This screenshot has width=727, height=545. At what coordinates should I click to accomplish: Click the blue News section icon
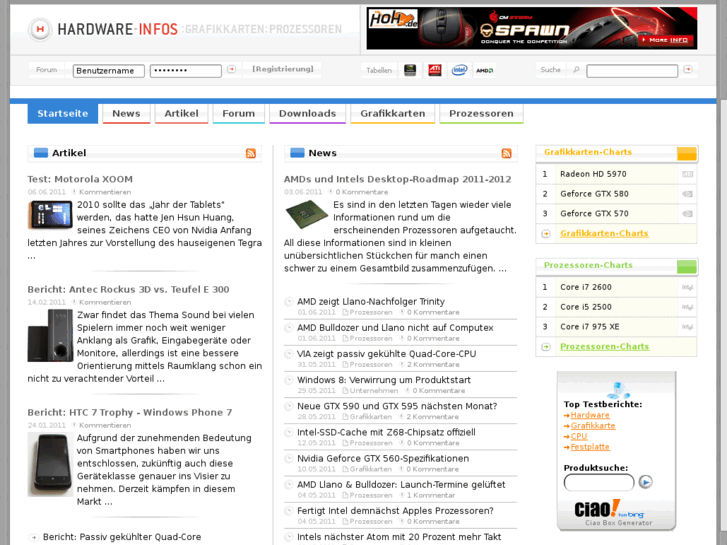click(x=297, y=153)
